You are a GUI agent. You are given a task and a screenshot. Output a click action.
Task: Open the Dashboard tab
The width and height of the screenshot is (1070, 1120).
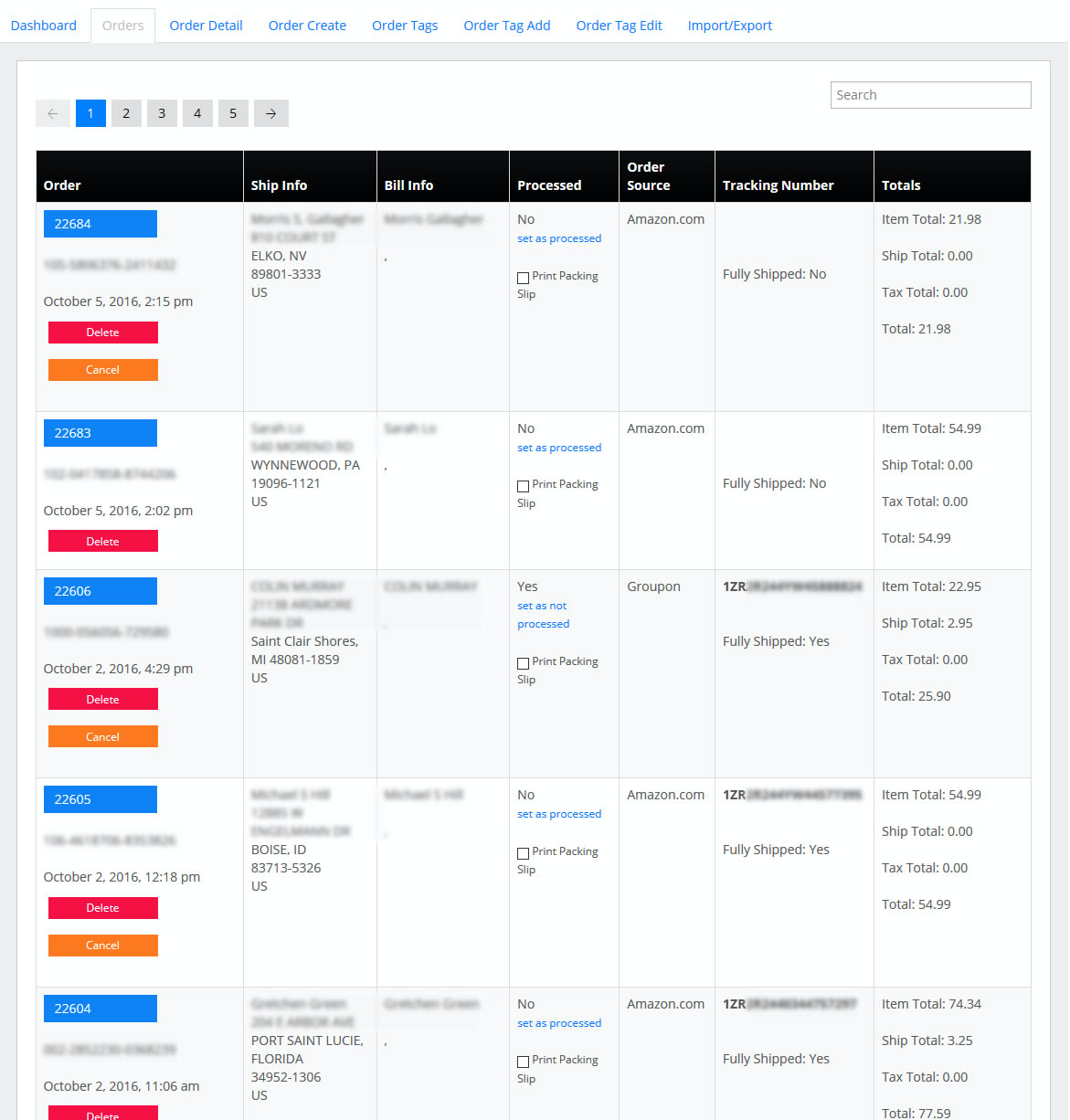pyautogui.click(x=43, y=25)
